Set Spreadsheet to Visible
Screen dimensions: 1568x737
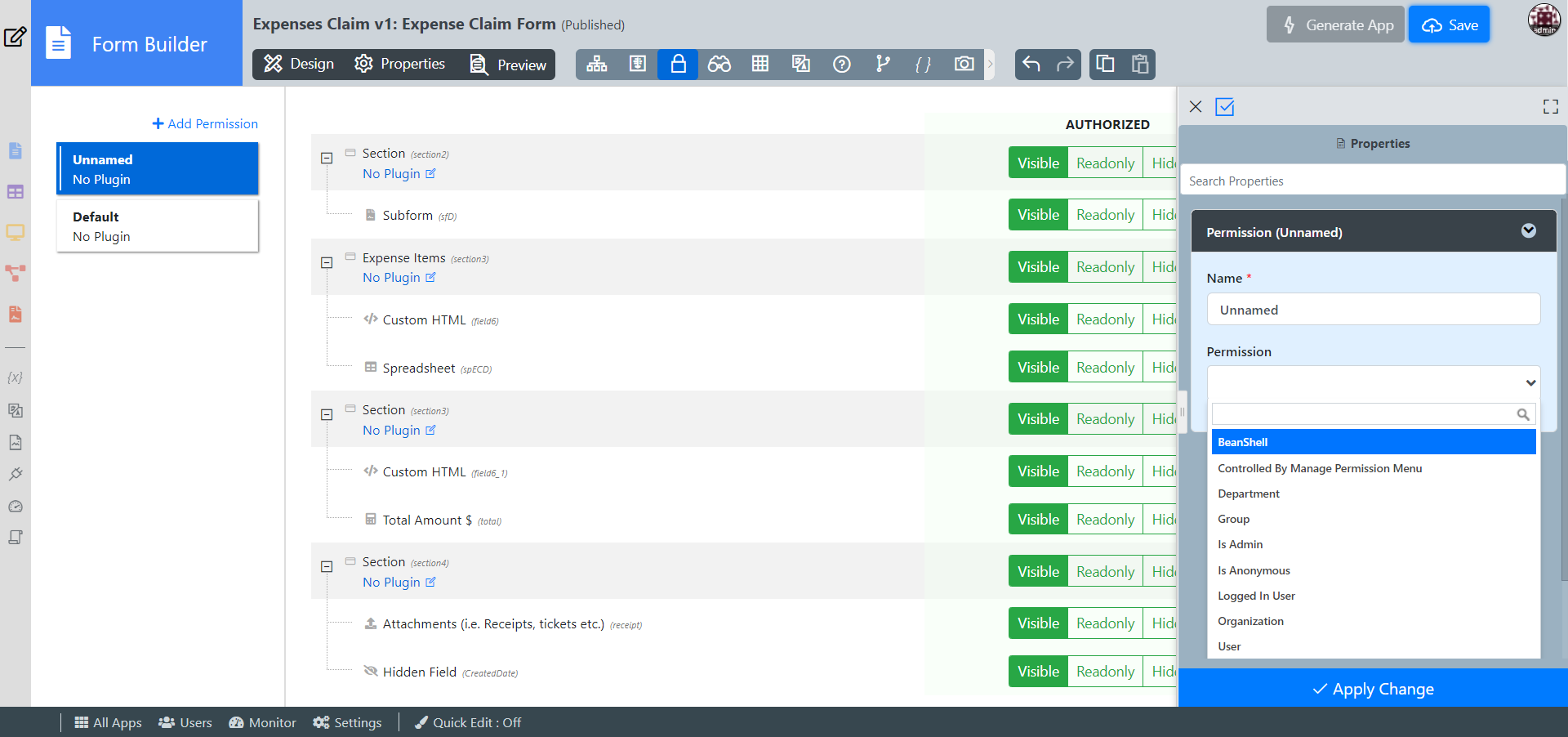[x=1038, y=367]
